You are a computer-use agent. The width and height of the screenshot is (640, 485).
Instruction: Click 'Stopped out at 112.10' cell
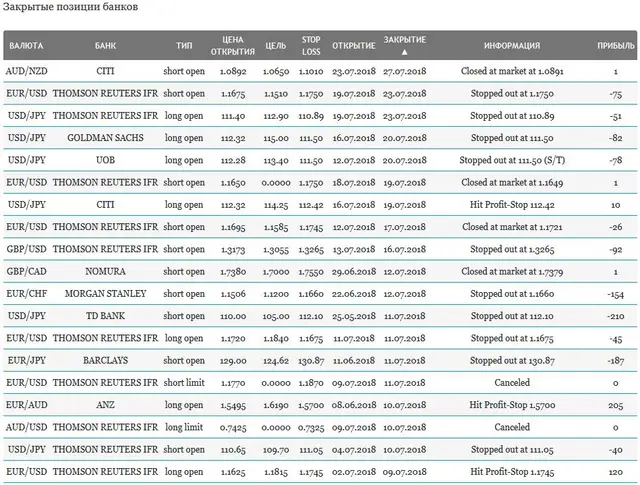coord(512,316)
